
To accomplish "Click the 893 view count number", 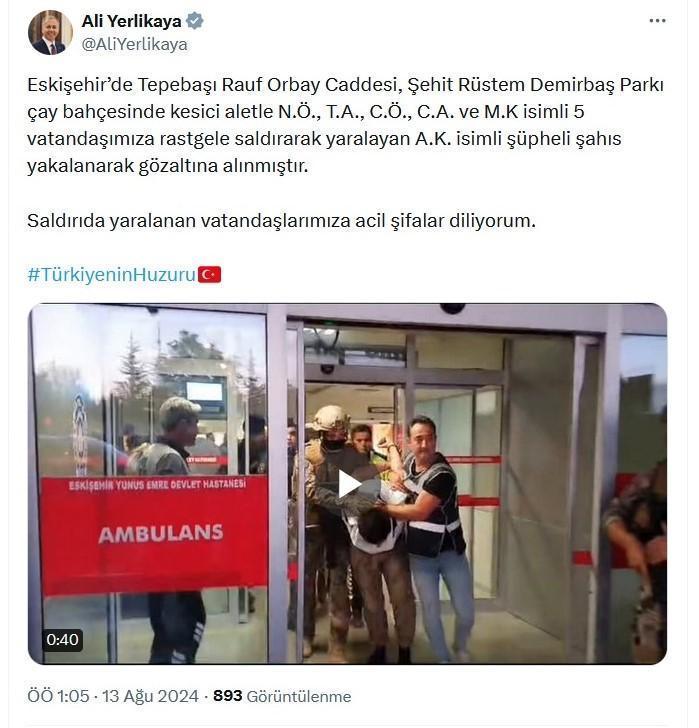I will 227,696.
